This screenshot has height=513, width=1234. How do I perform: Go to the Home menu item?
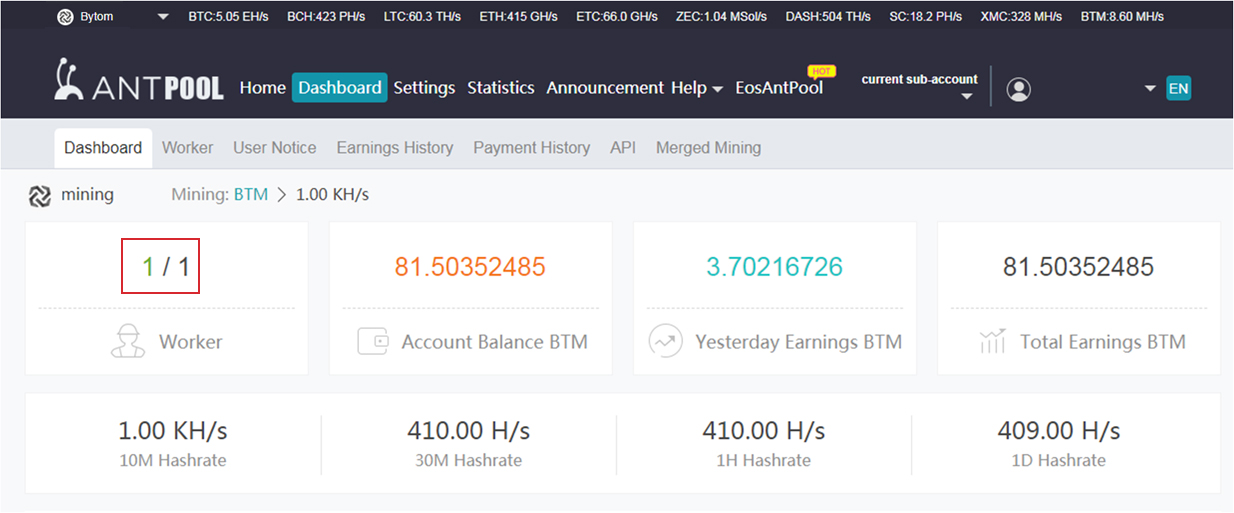coord(263,88)
